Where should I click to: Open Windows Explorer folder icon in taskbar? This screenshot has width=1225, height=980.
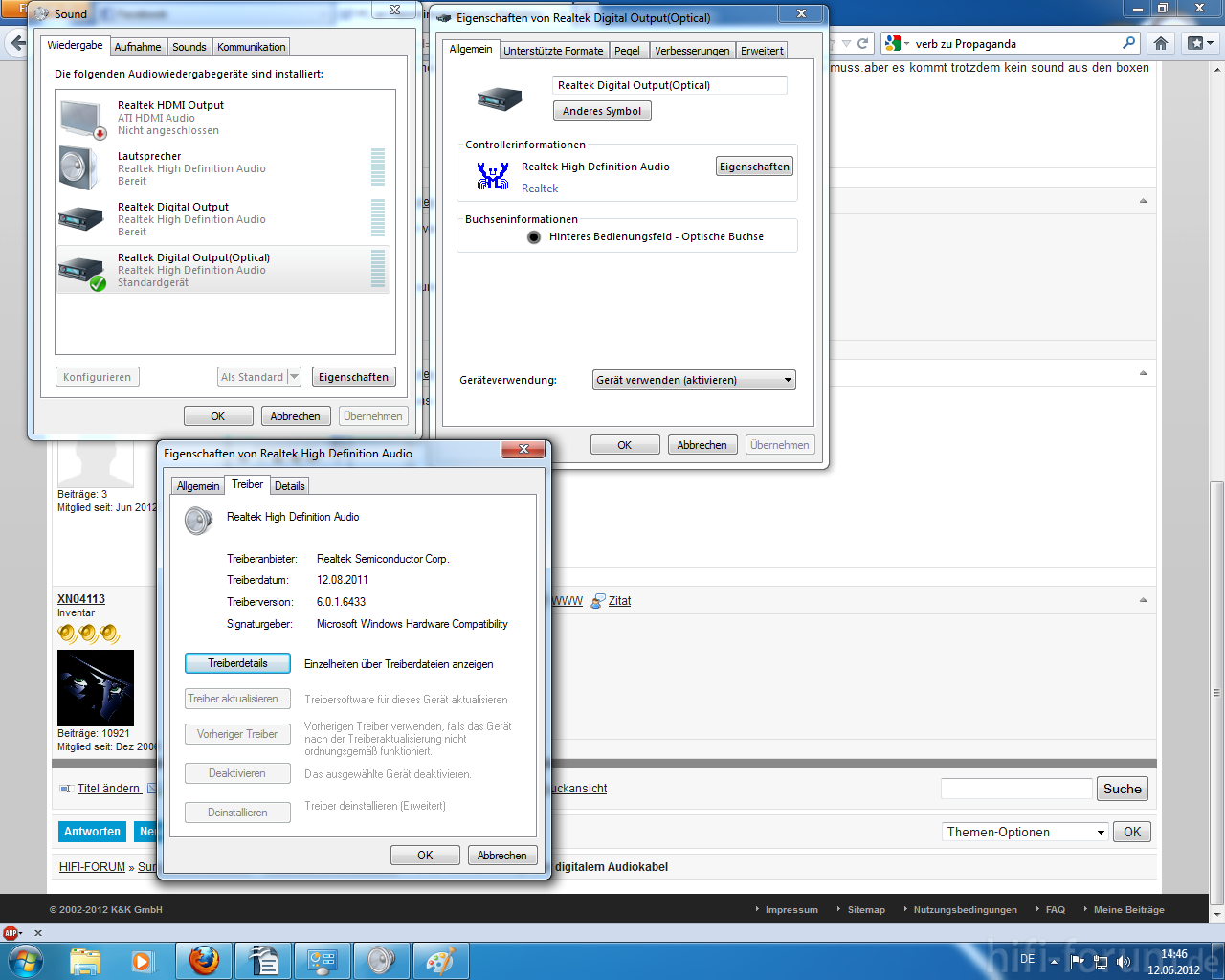(x=84, y=960)
